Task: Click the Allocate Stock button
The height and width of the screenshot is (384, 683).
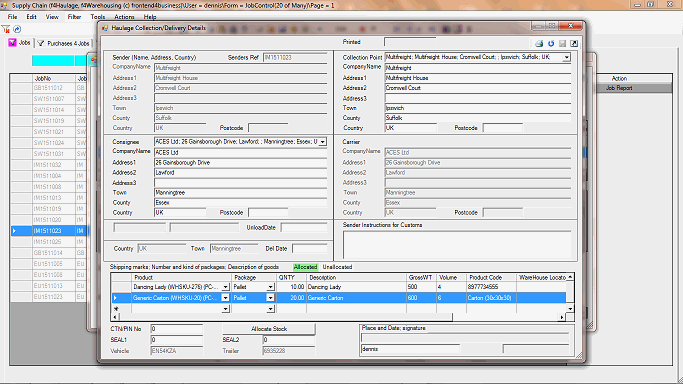Action: [269, 329]
